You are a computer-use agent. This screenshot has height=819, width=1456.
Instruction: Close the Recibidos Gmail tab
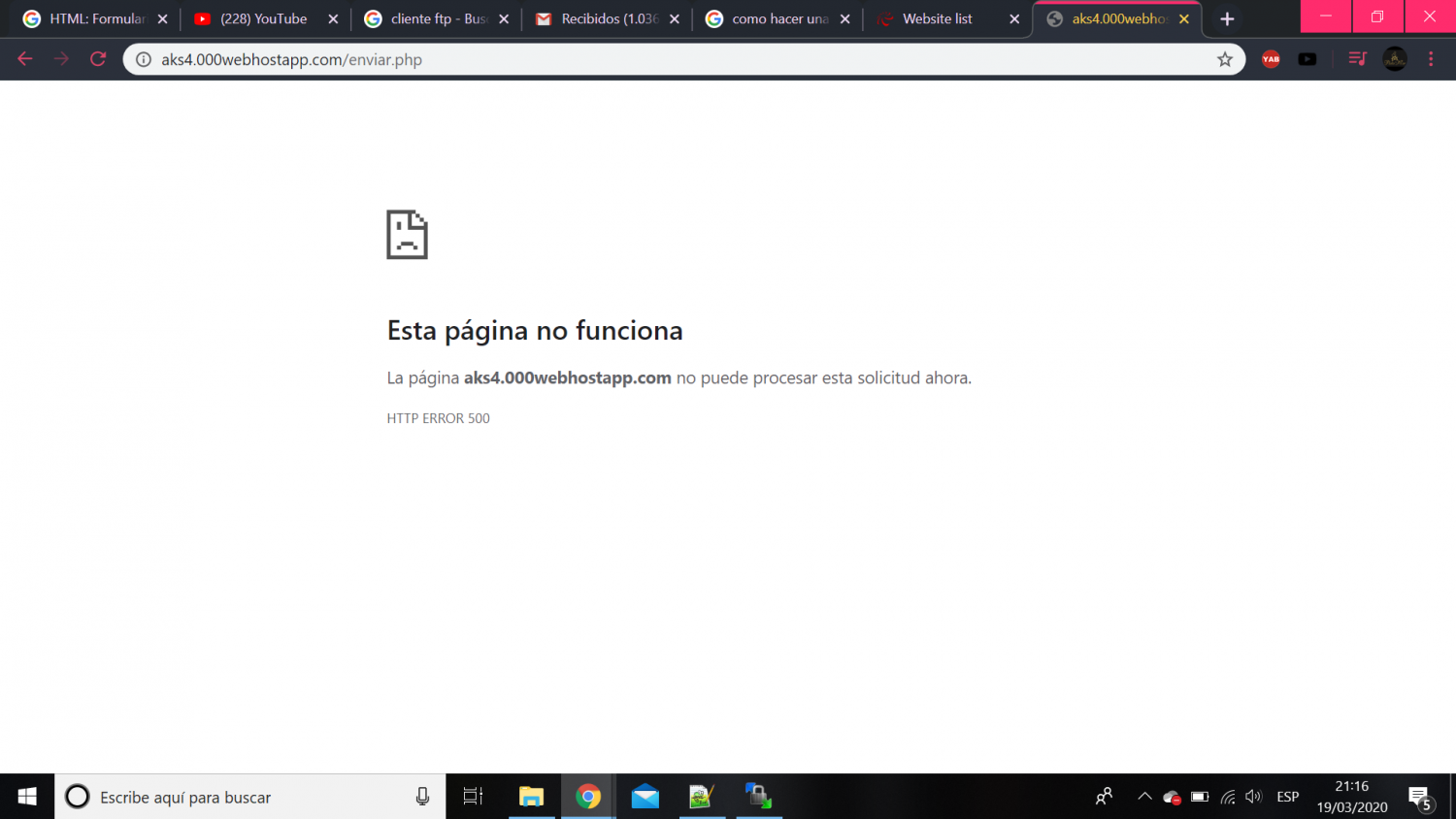(675, 18)
